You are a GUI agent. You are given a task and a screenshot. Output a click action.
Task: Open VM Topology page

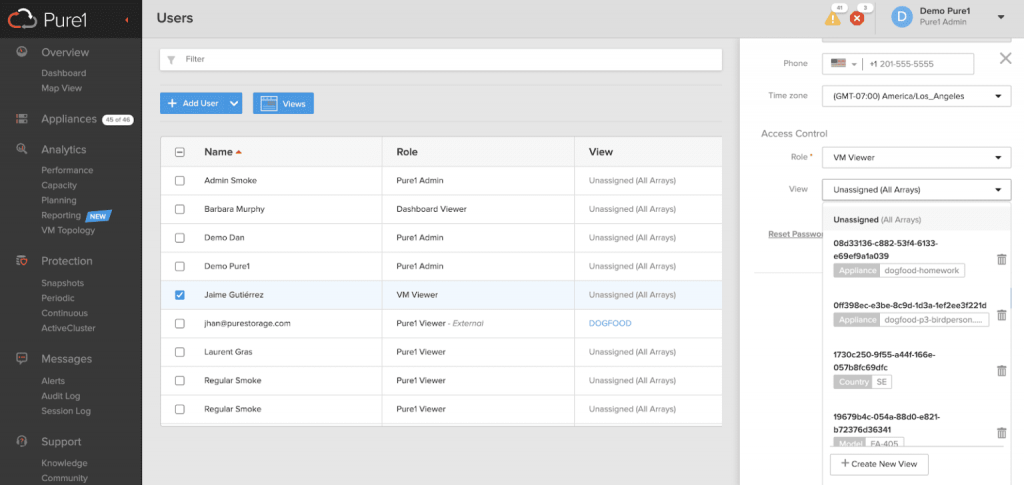[x=68, y=230]
